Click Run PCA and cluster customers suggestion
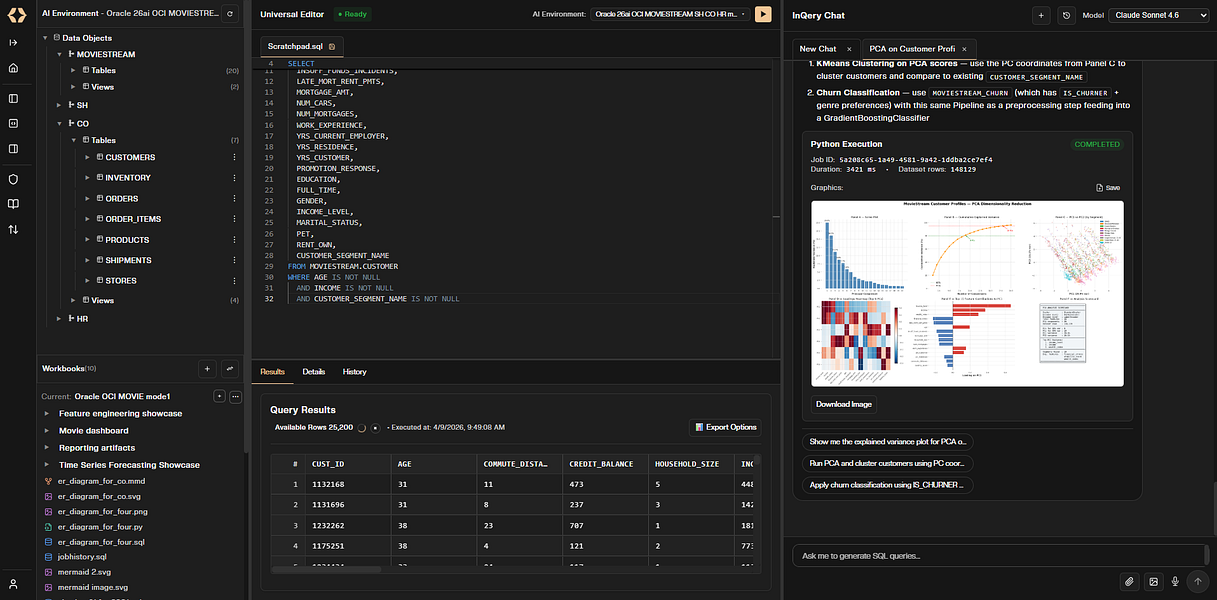 (887, 463)
